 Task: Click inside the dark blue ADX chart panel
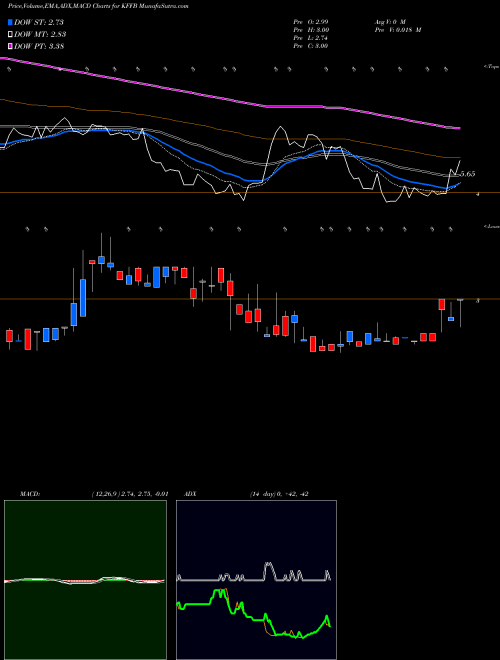click(x=256, y=580)
